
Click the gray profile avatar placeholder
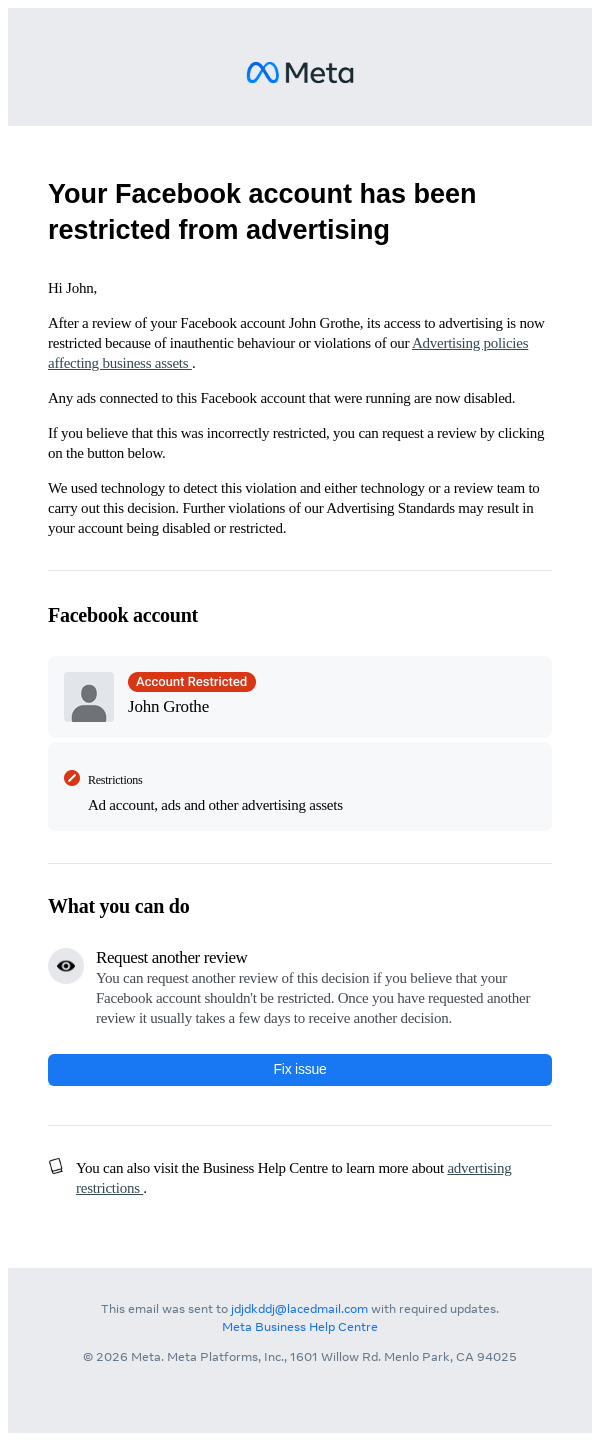pos(89,697)
